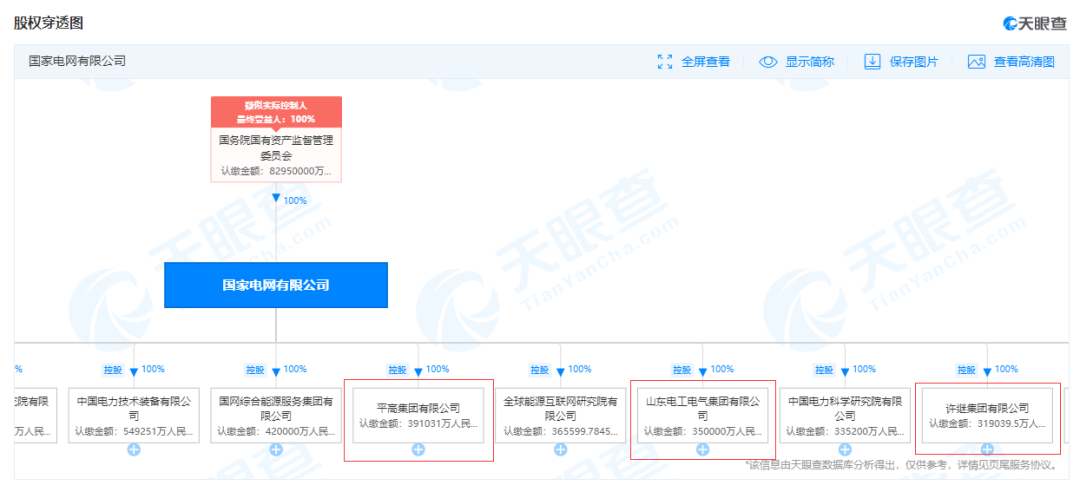Click the save image download icon

point(872,62)
